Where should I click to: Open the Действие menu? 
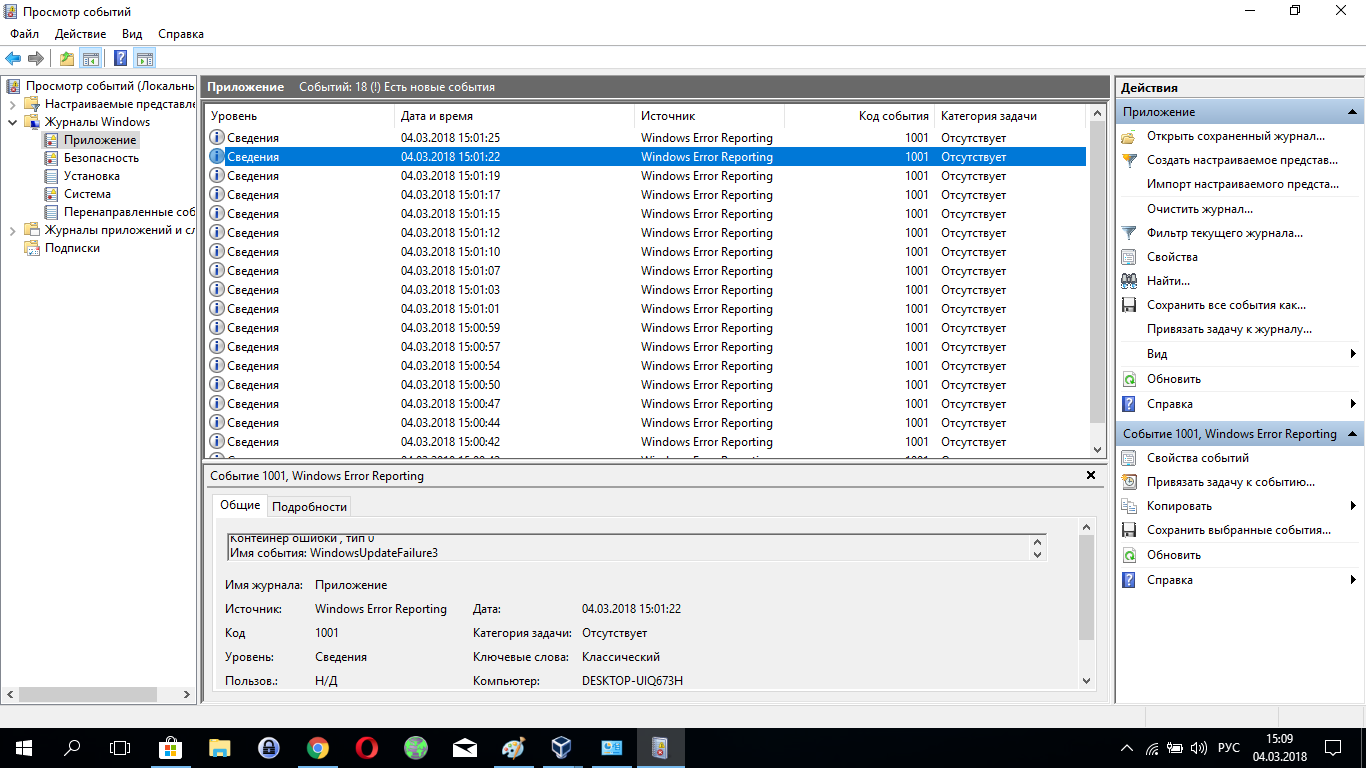click(x=80, y=34)
